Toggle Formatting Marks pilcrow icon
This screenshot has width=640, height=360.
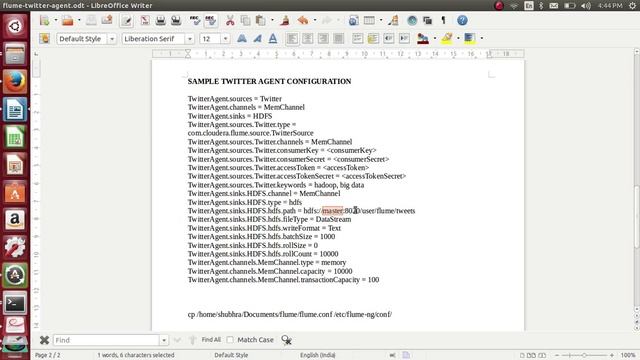click(x=443, y=20)
